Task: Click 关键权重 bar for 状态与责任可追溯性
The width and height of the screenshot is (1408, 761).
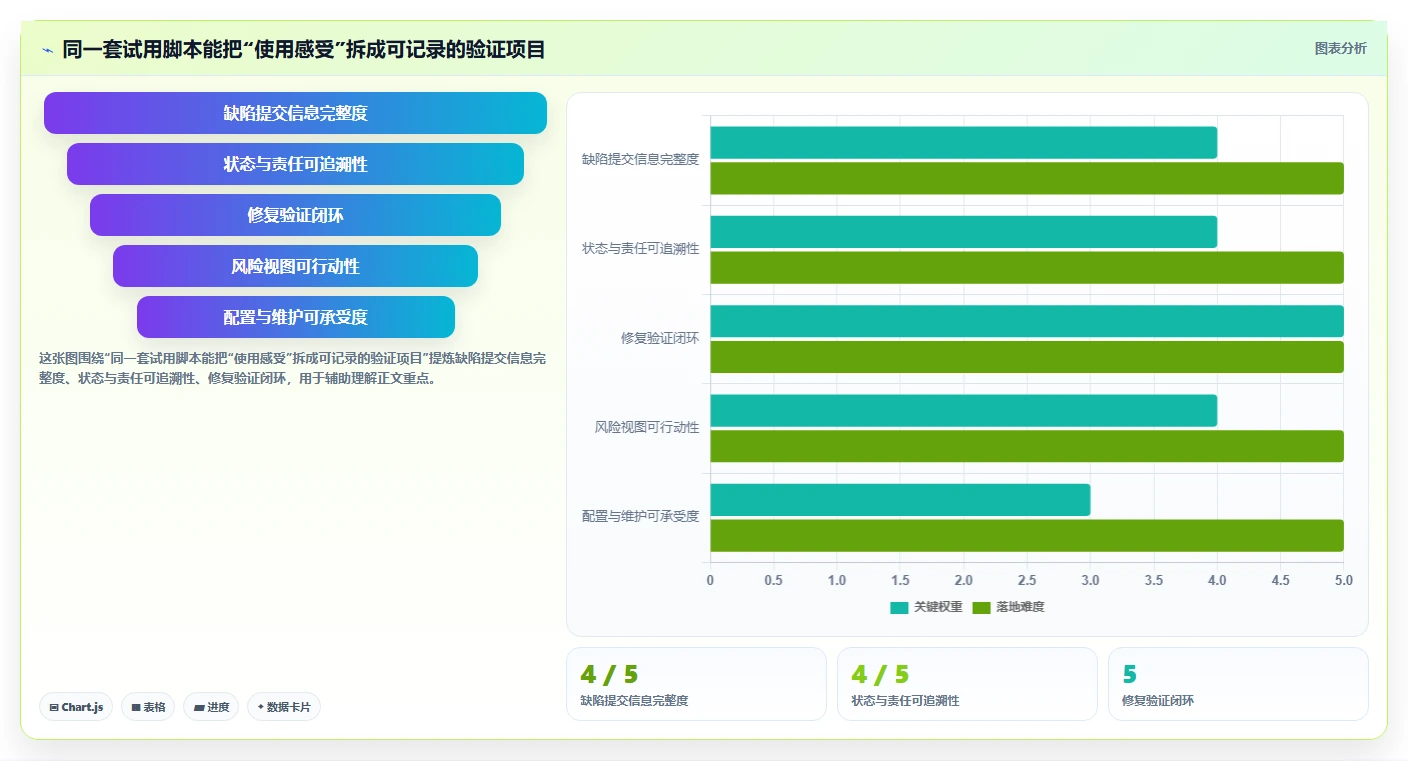Action: 963,232
